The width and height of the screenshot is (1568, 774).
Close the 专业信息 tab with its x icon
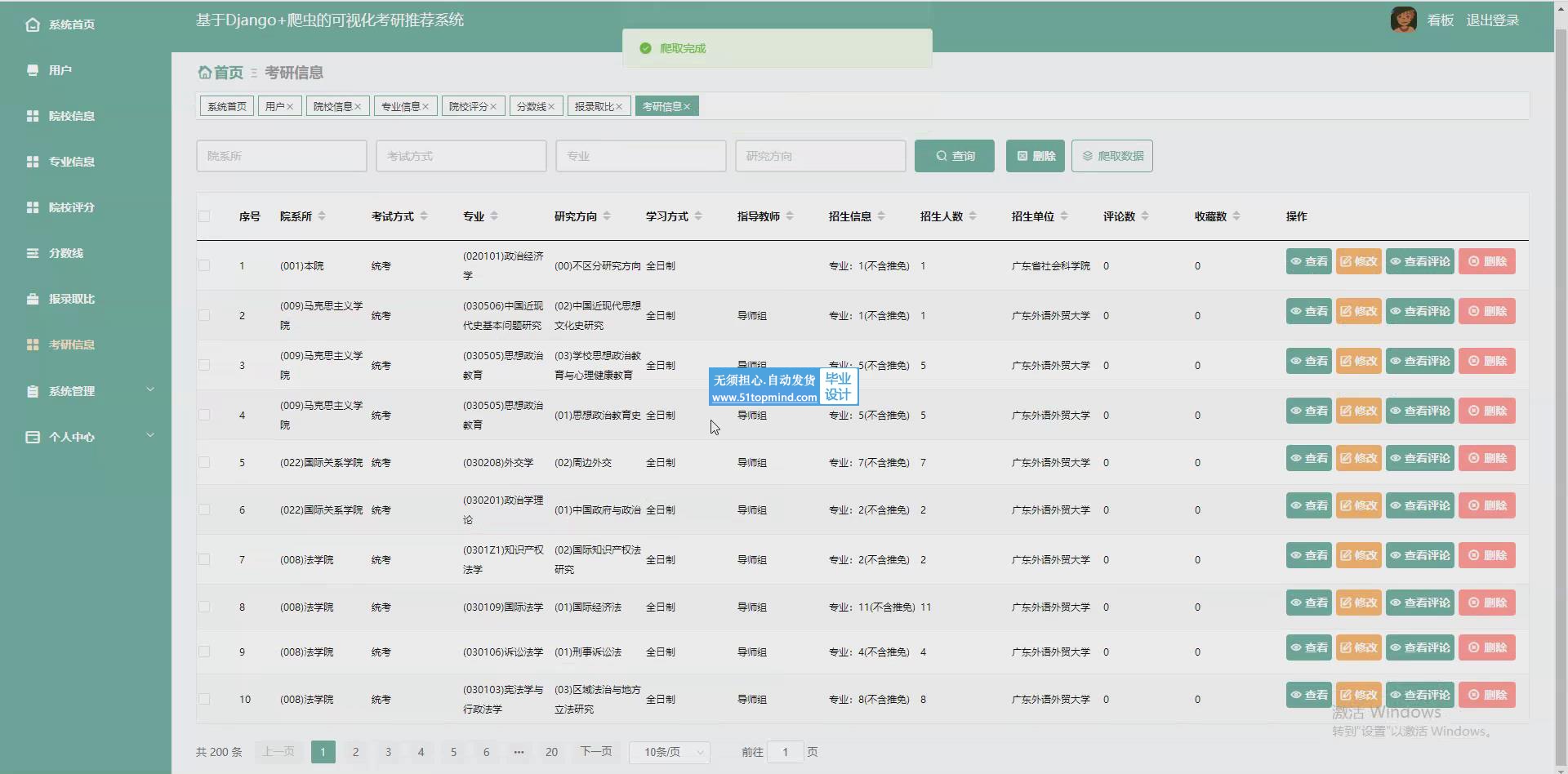[x=425, y=106]
